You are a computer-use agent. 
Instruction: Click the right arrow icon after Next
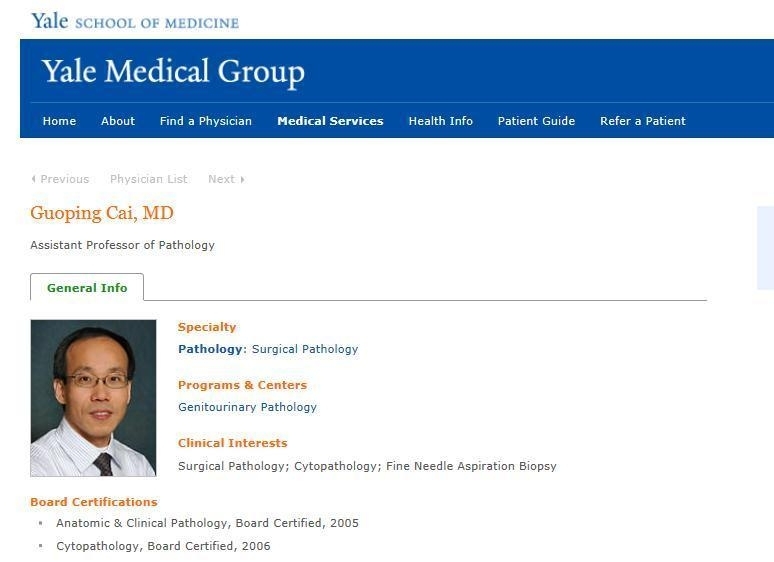click(x=242, y=179)
